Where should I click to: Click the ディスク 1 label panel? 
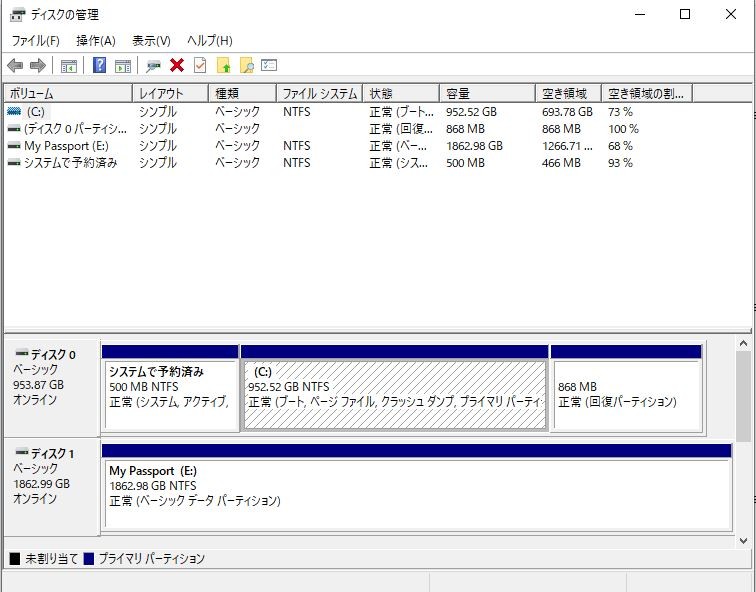tap(52, 487)
